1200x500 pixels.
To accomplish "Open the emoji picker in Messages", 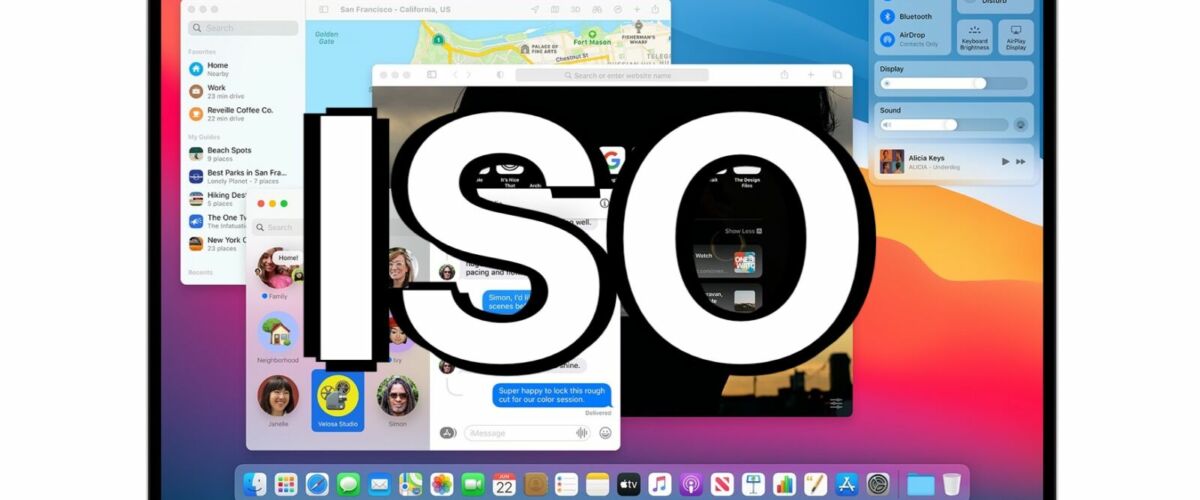I will pyautogui.click(x=605, y=433).
